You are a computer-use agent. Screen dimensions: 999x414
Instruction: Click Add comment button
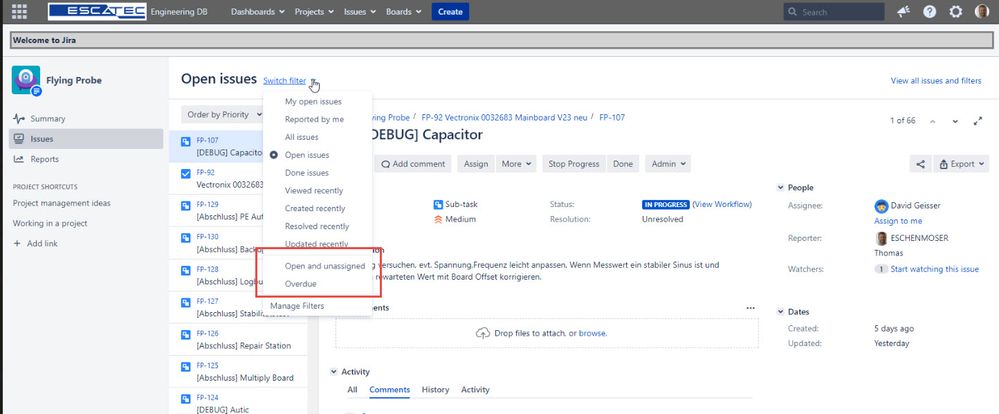coord(413,164)
